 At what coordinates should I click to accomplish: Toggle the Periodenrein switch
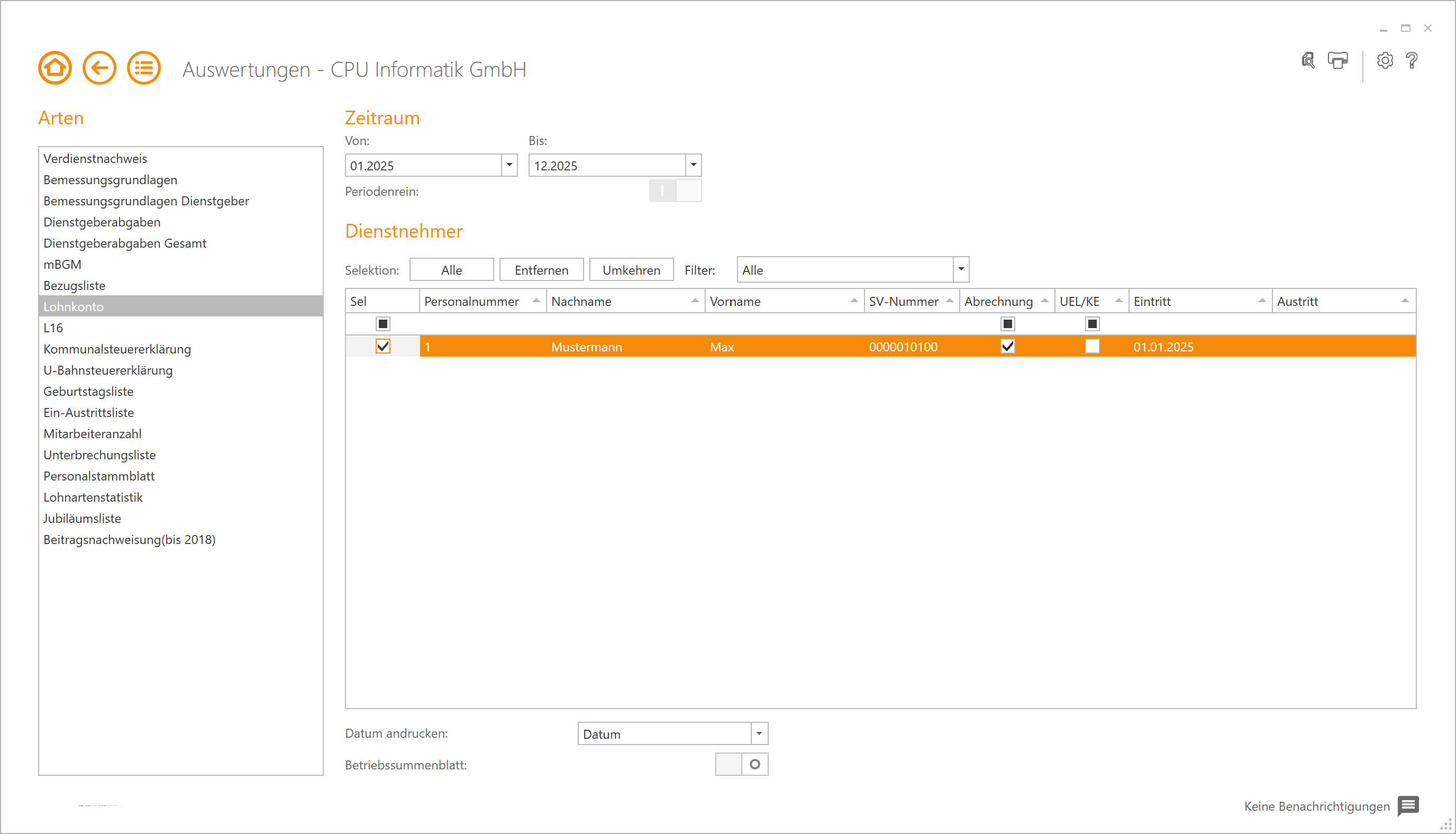click(676, 191)
